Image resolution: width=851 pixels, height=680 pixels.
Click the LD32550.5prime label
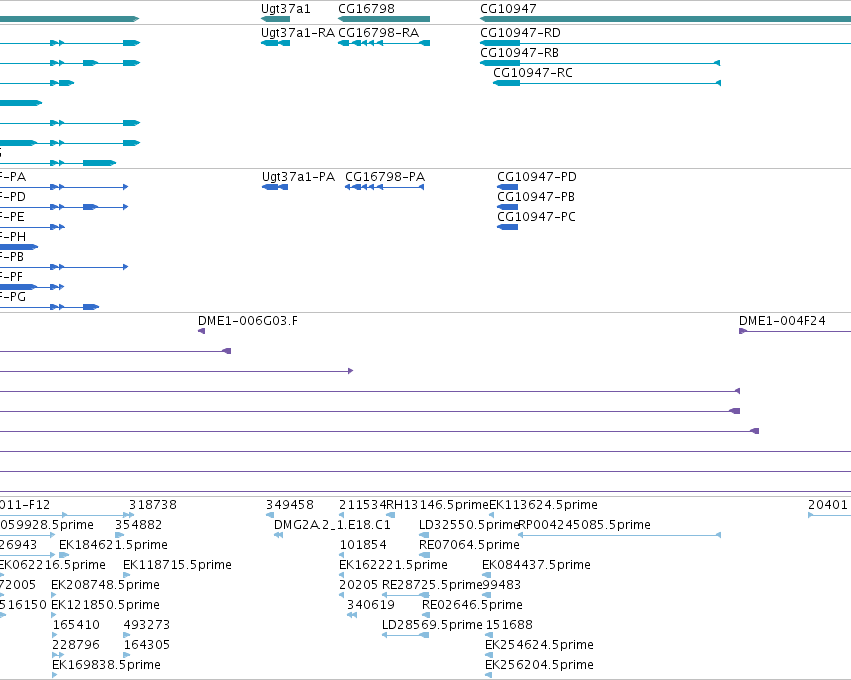(x=468, y=525)
